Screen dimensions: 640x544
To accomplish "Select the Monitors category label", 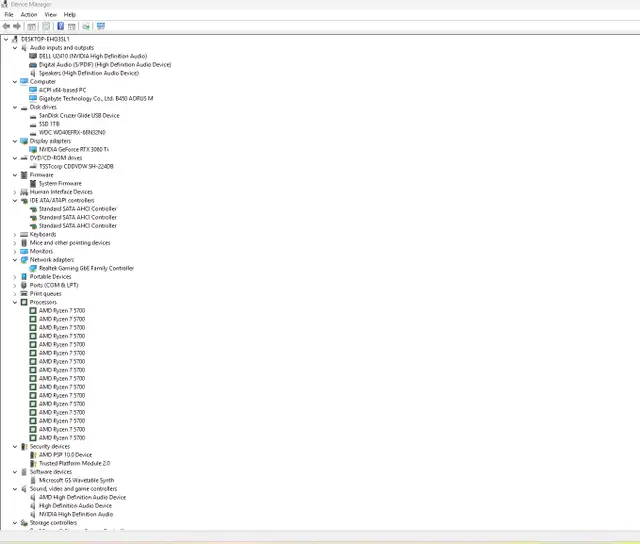I will [x=41, y=251].
